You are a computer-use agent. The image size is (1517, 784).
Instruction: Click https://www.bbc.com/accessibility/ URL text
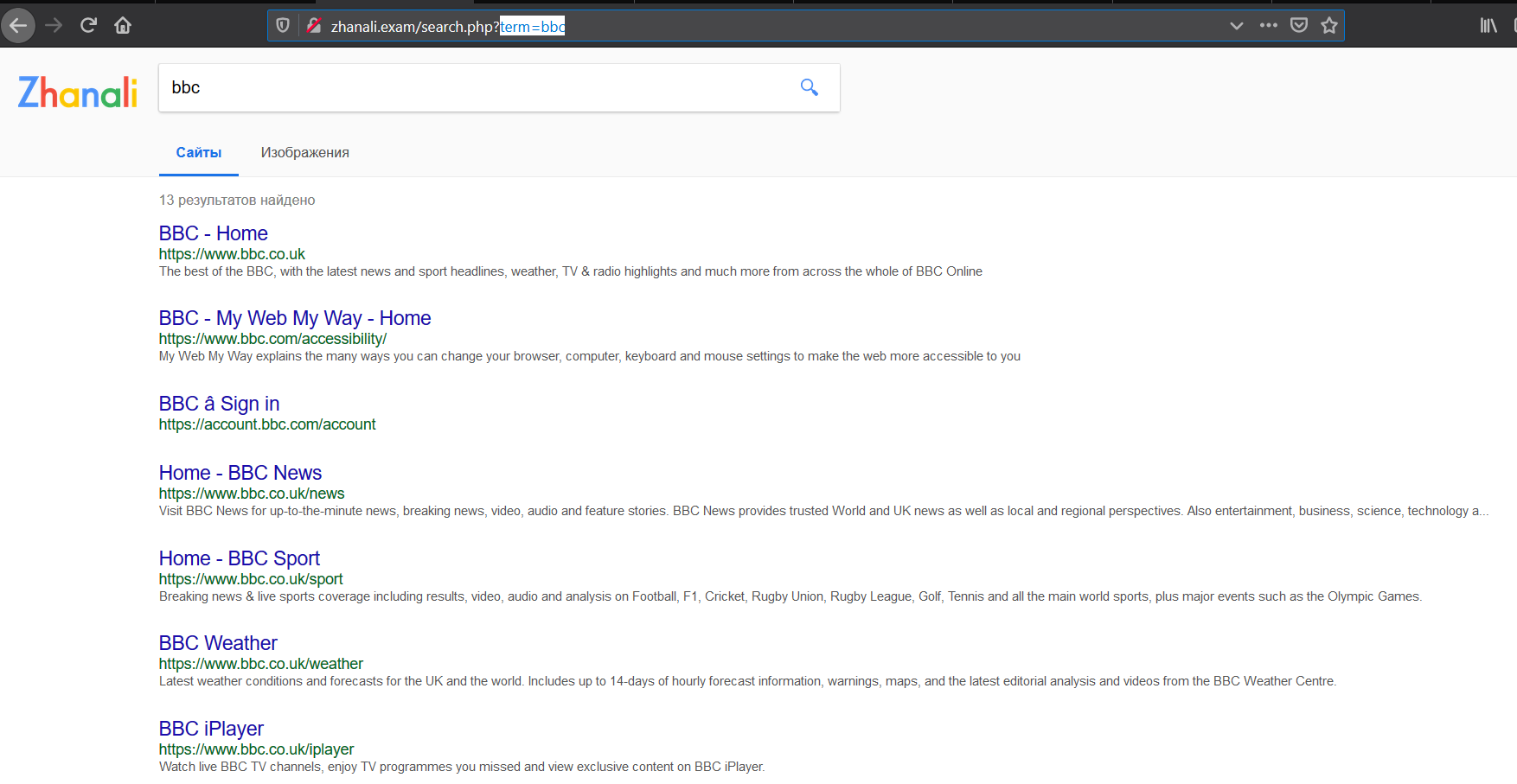point(272,339)
